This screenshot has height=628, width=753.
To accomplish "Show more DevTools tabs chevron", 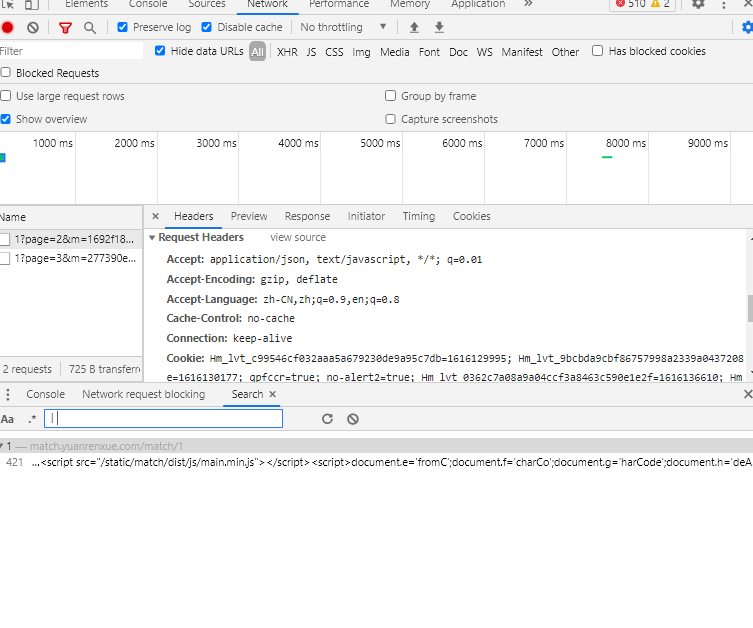I will 528,4.
